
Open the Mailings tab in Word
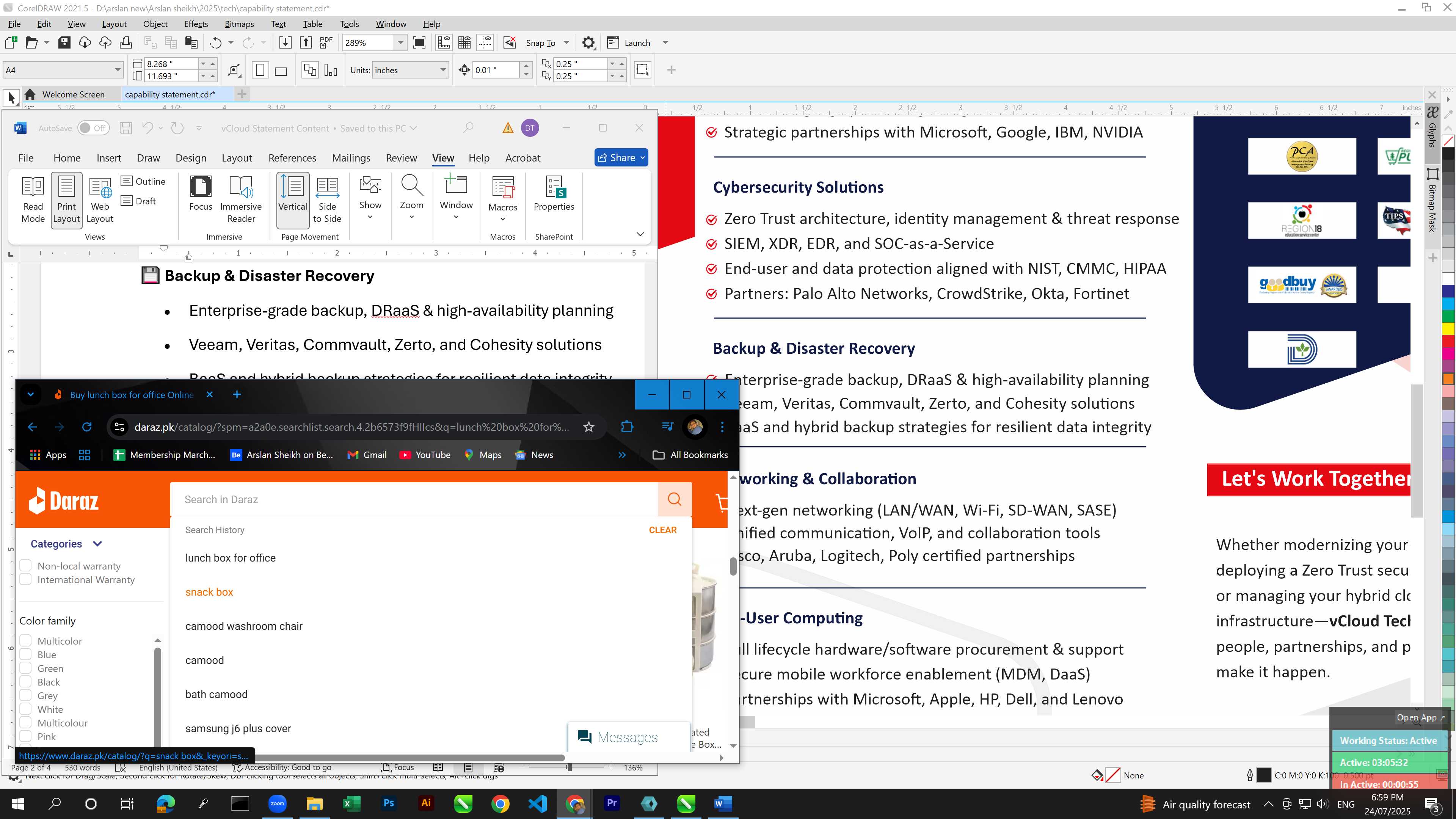coord(351,158)
